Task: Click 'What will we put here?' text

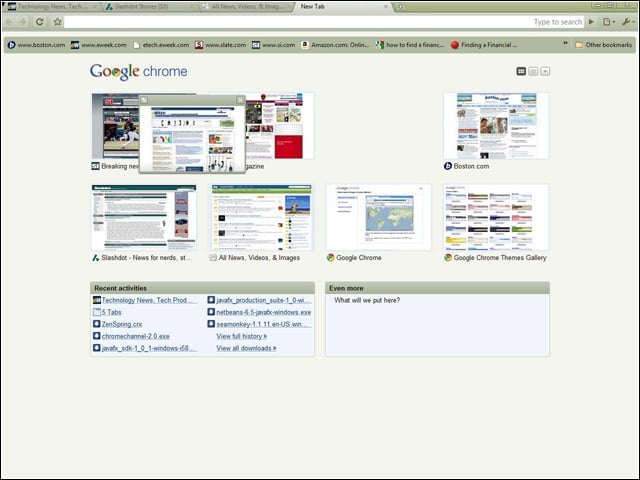Action: (367, 300)
